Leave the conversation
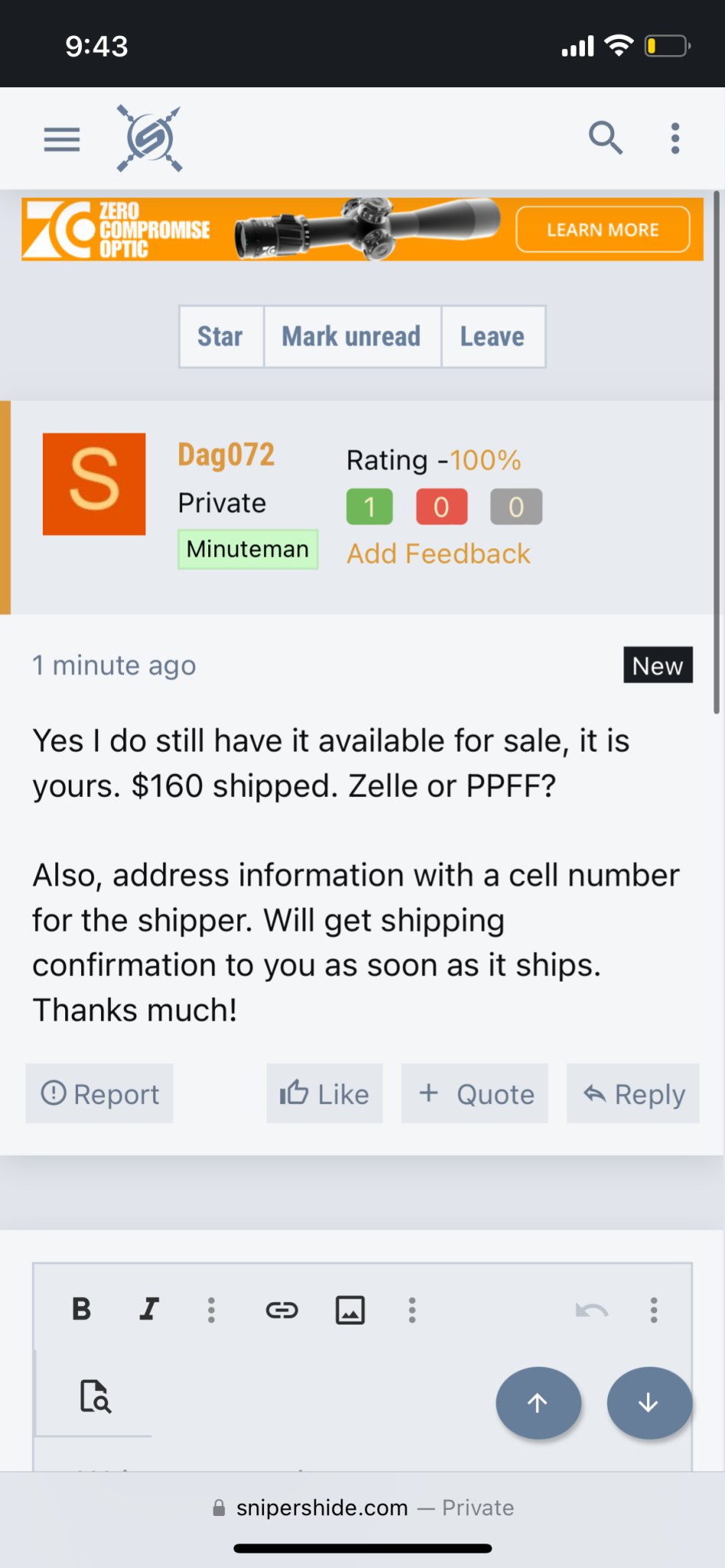Image resolution: width=725 pixels, height=1568 pixels. click(492, 337)
